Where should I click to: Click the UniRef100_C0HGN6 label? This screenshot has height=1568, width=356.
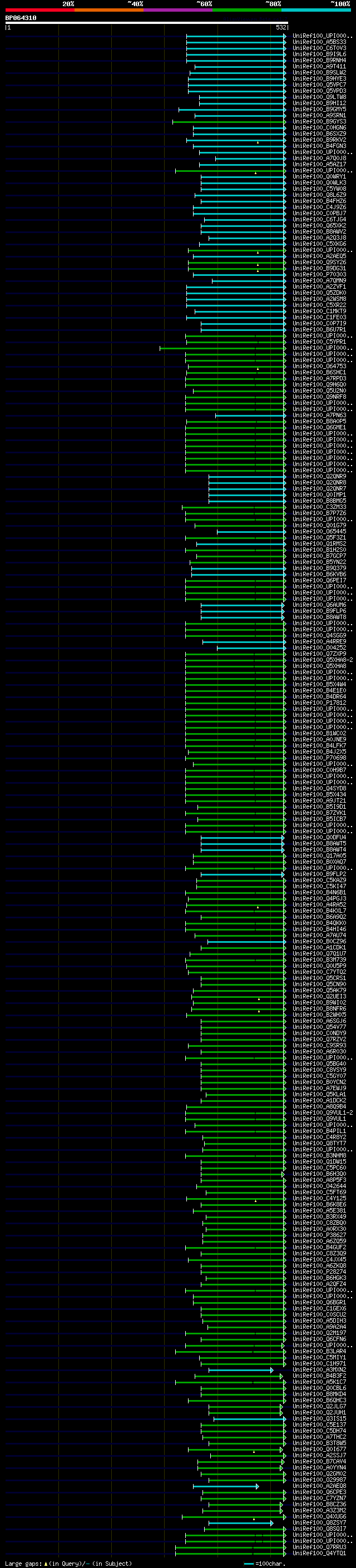pyautogui.click(x=319, y=128)
